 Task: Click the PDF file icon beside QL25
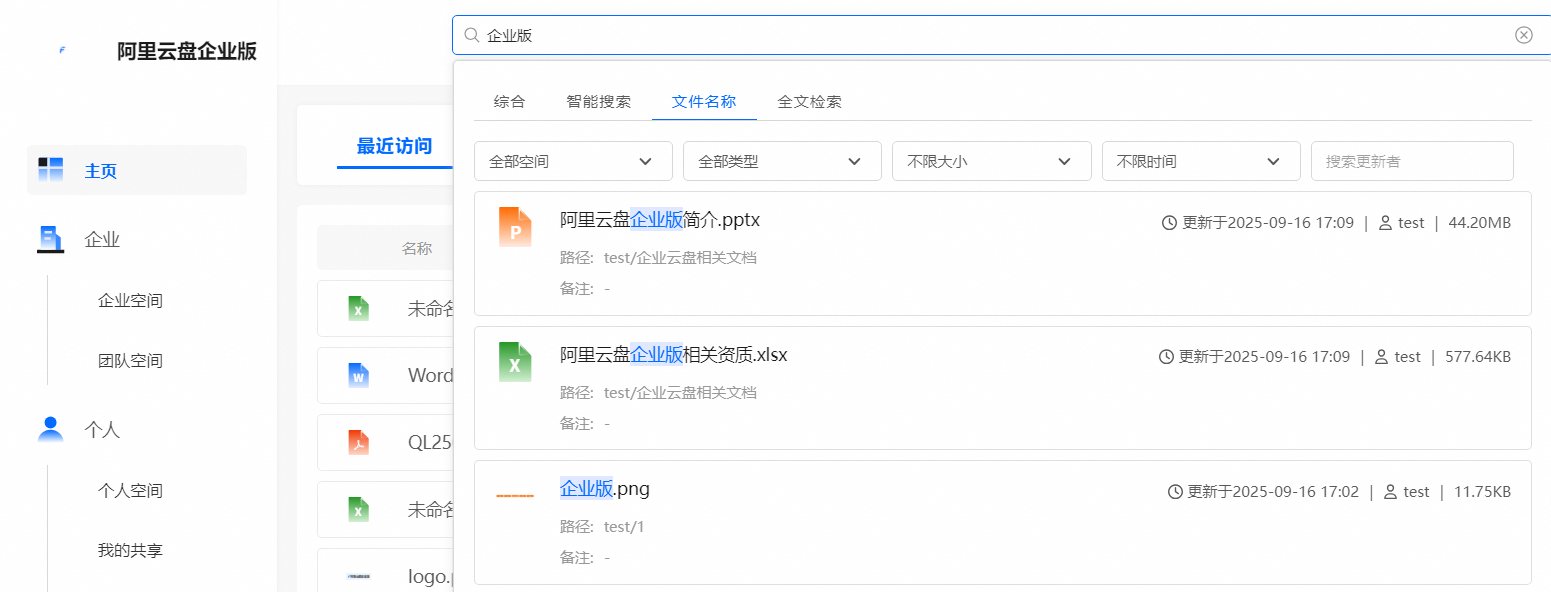[x=358, y=442]
